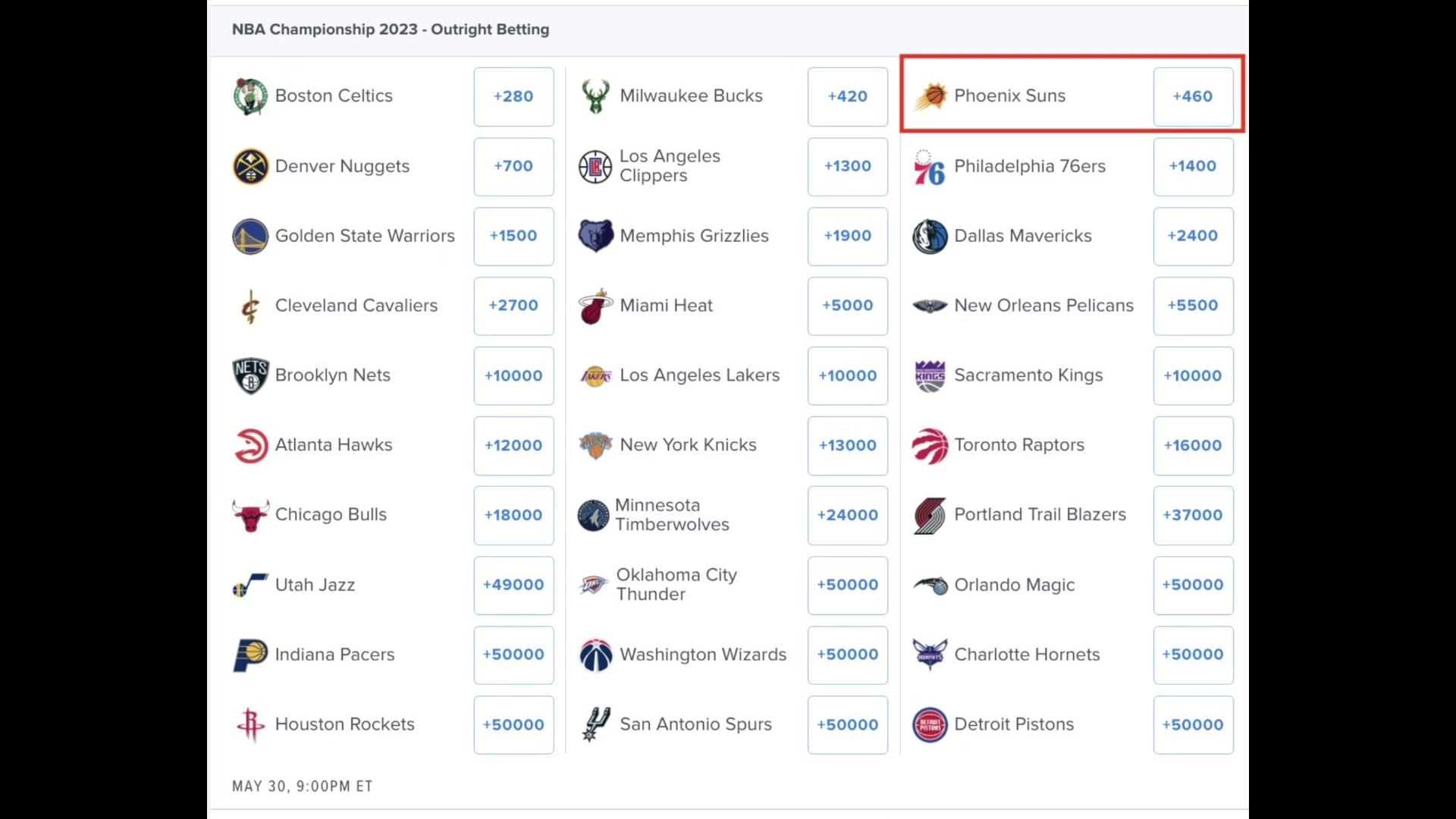Screen dimensions: 1456x819
Task: Select +1500 odds for Golden State Warriors
Action: 514,235
